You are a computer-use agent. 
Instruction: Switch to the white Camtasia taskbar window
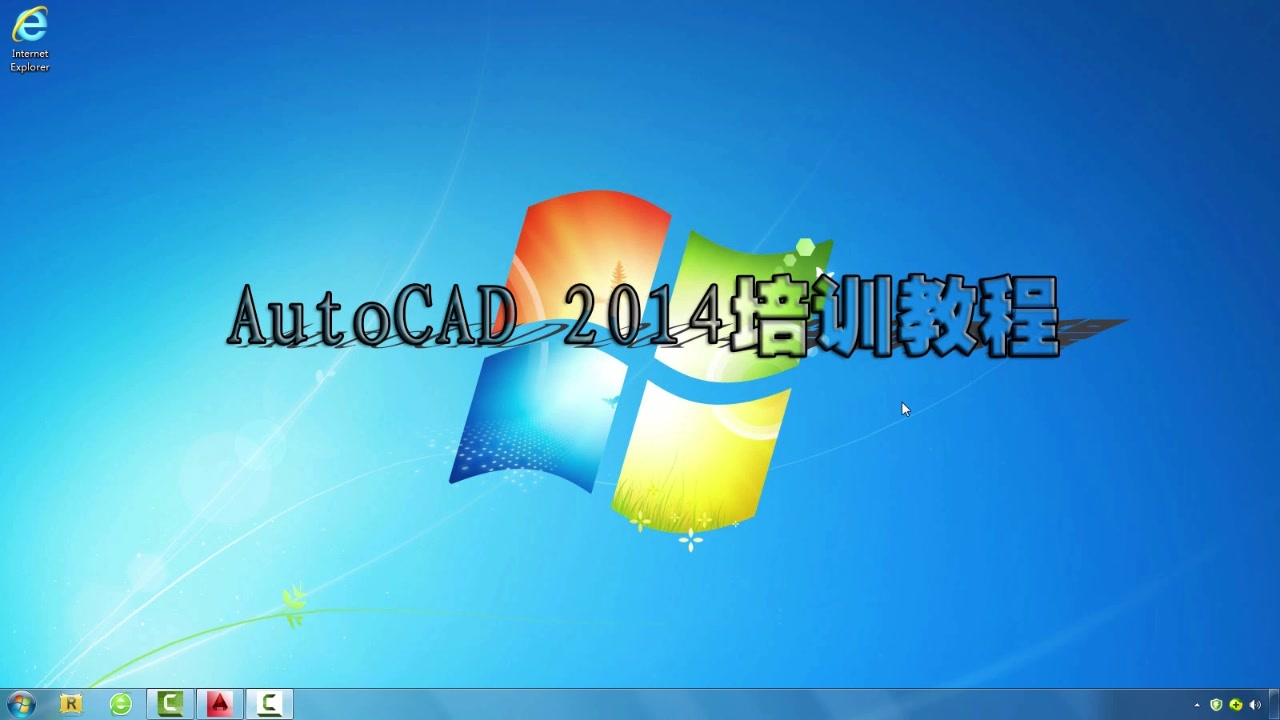pyautogui.click(x=269, y=704)
